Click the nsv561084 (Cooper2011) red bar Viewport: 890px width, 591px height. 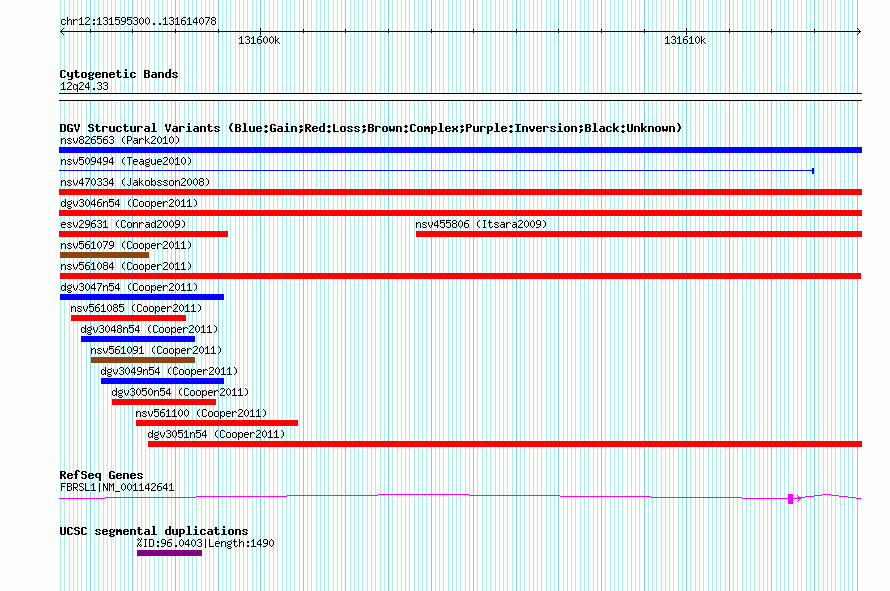(460, 276)
